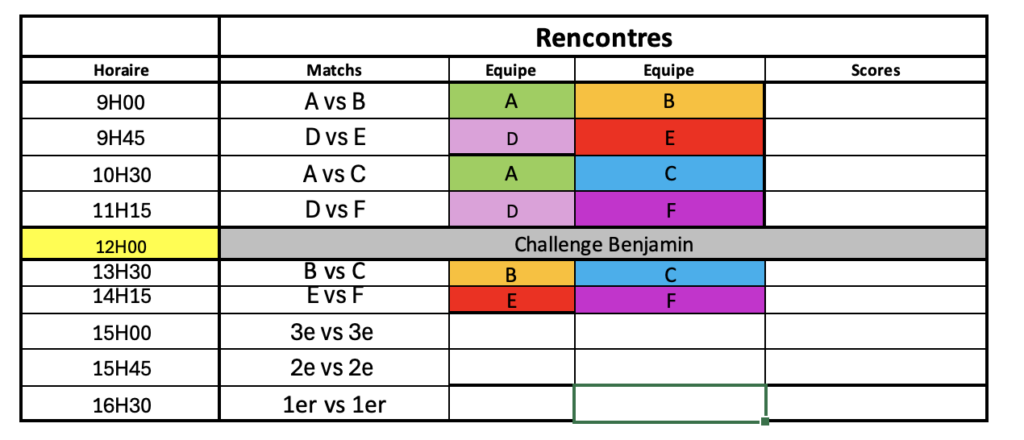This screenshot has width=1024, height=440.
Task: Click the "A vs B" match cell
Action: pos(334,101)
